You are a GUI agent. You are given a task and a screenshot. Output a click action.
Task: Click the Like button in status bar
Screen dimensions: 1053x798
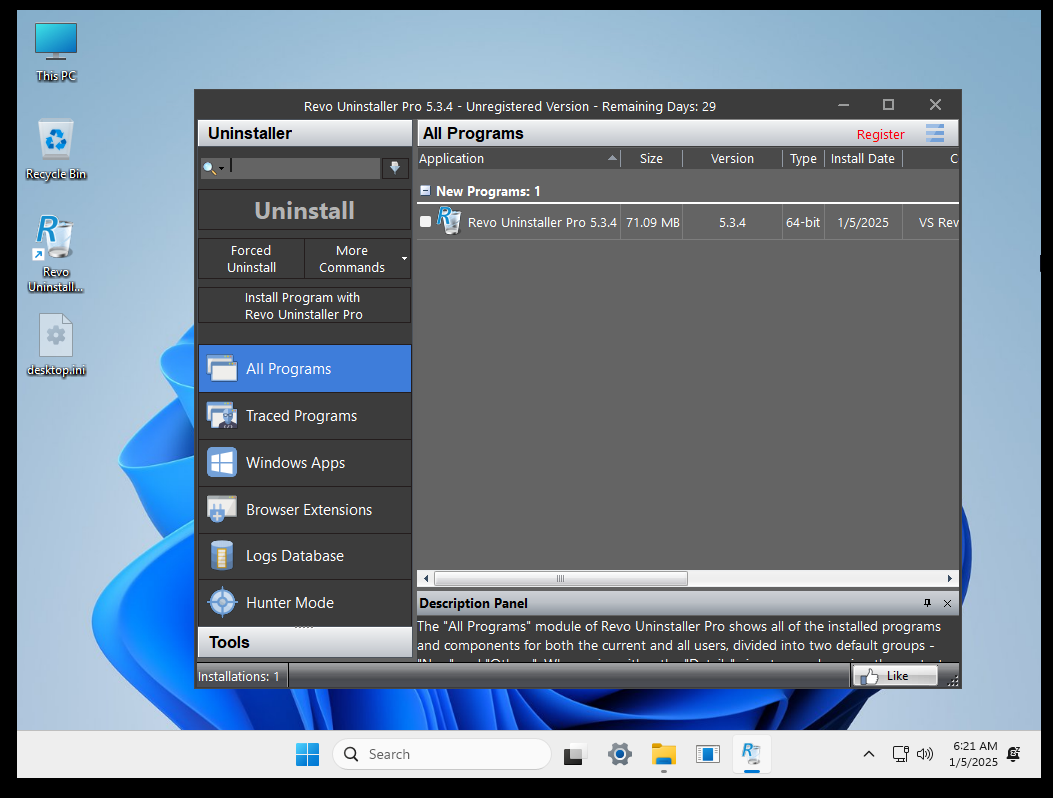(895, 676)
